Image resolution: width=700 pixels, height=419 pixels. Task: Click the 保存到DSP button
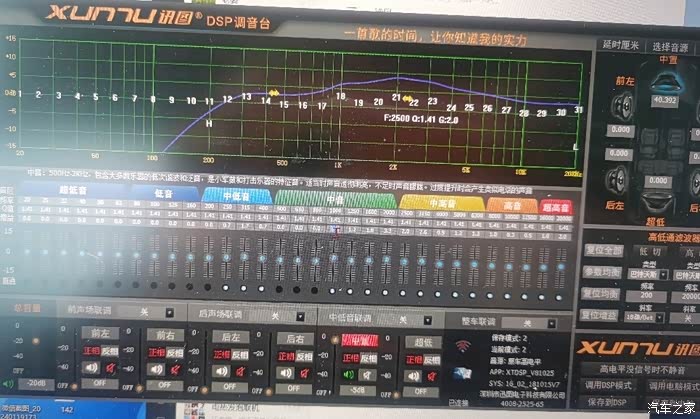607,402
